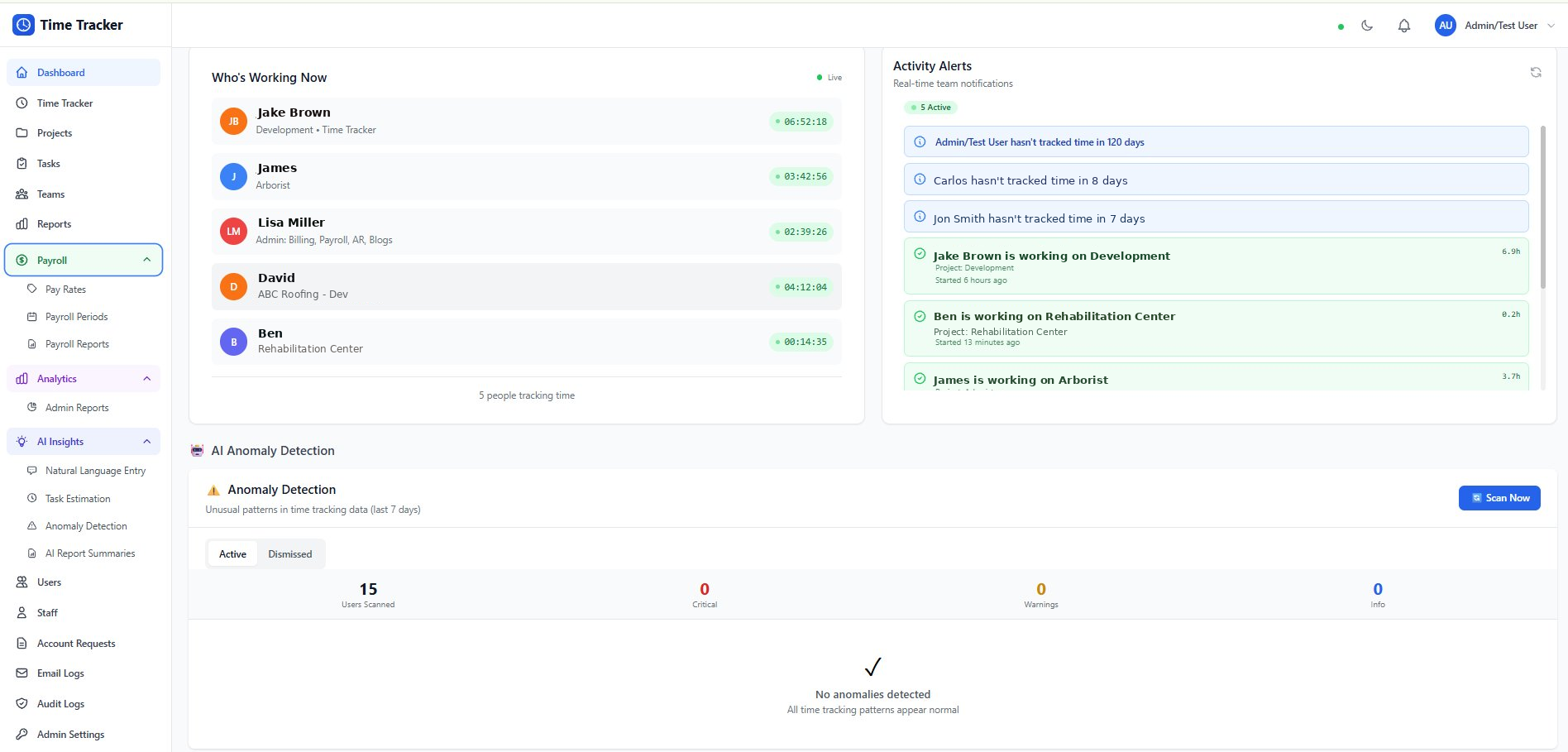Open notifications via the bell icon
Screen dimensions: 1568x752
1404,26
